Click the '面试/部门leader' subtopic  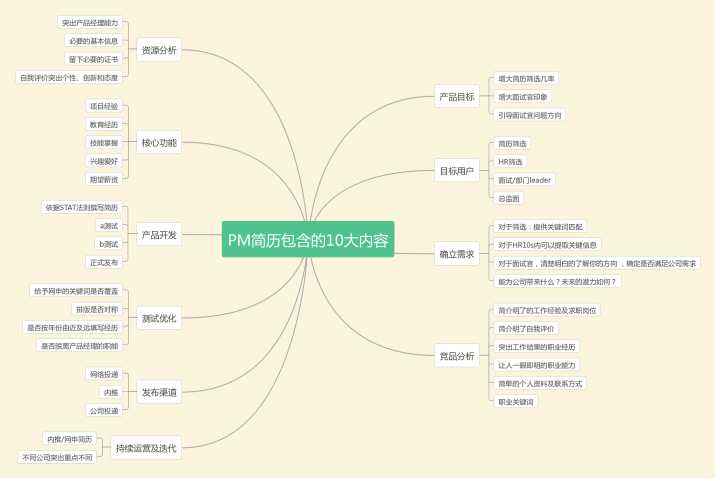click(524, 180)
